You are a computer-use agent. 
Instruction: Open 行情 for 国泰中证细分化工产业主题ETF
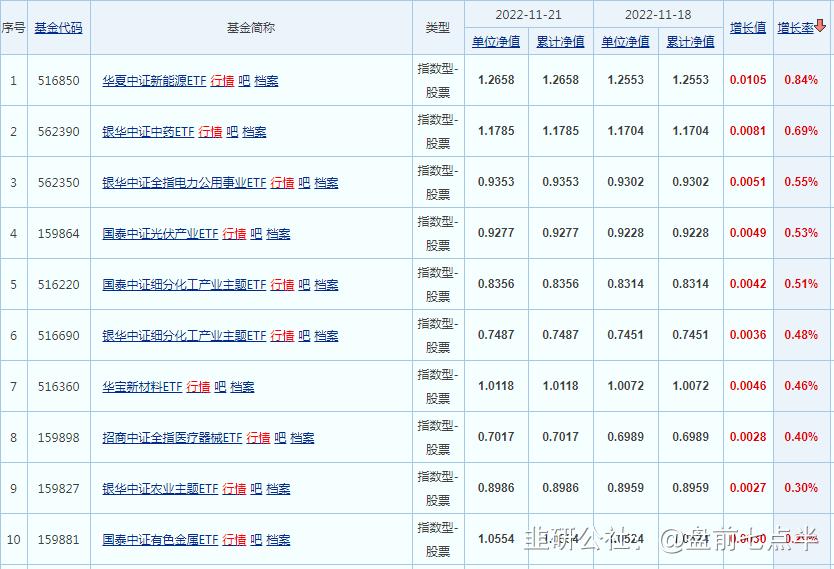click(282, 285)
